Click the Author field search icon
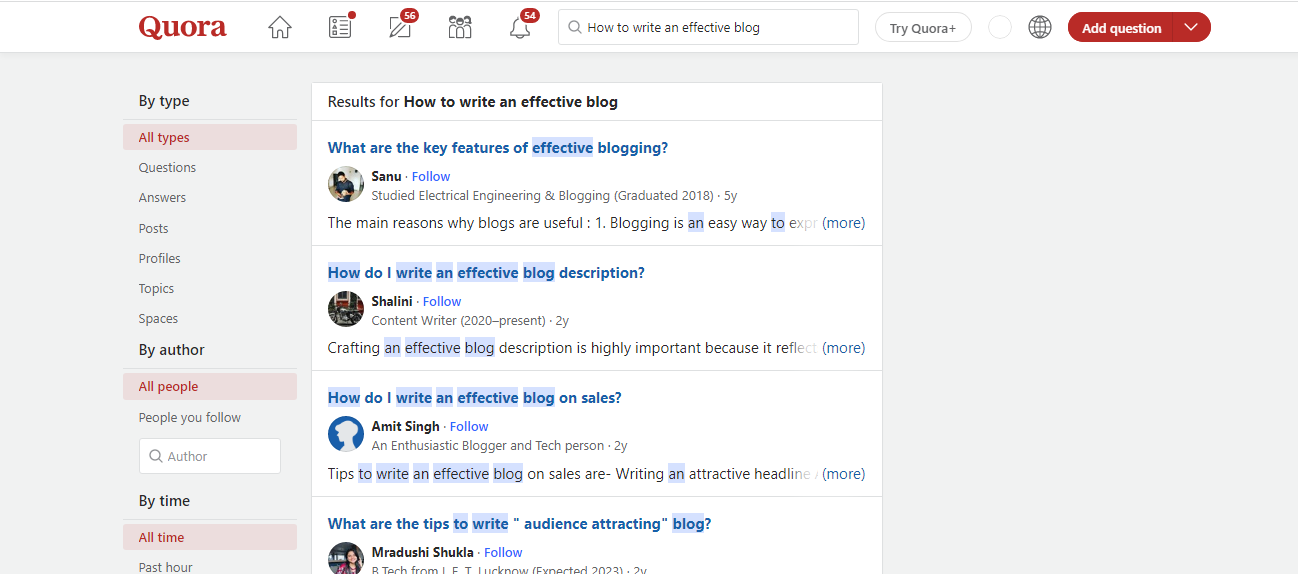This screenshot has height=574, width=1298. tap(156, 456)
